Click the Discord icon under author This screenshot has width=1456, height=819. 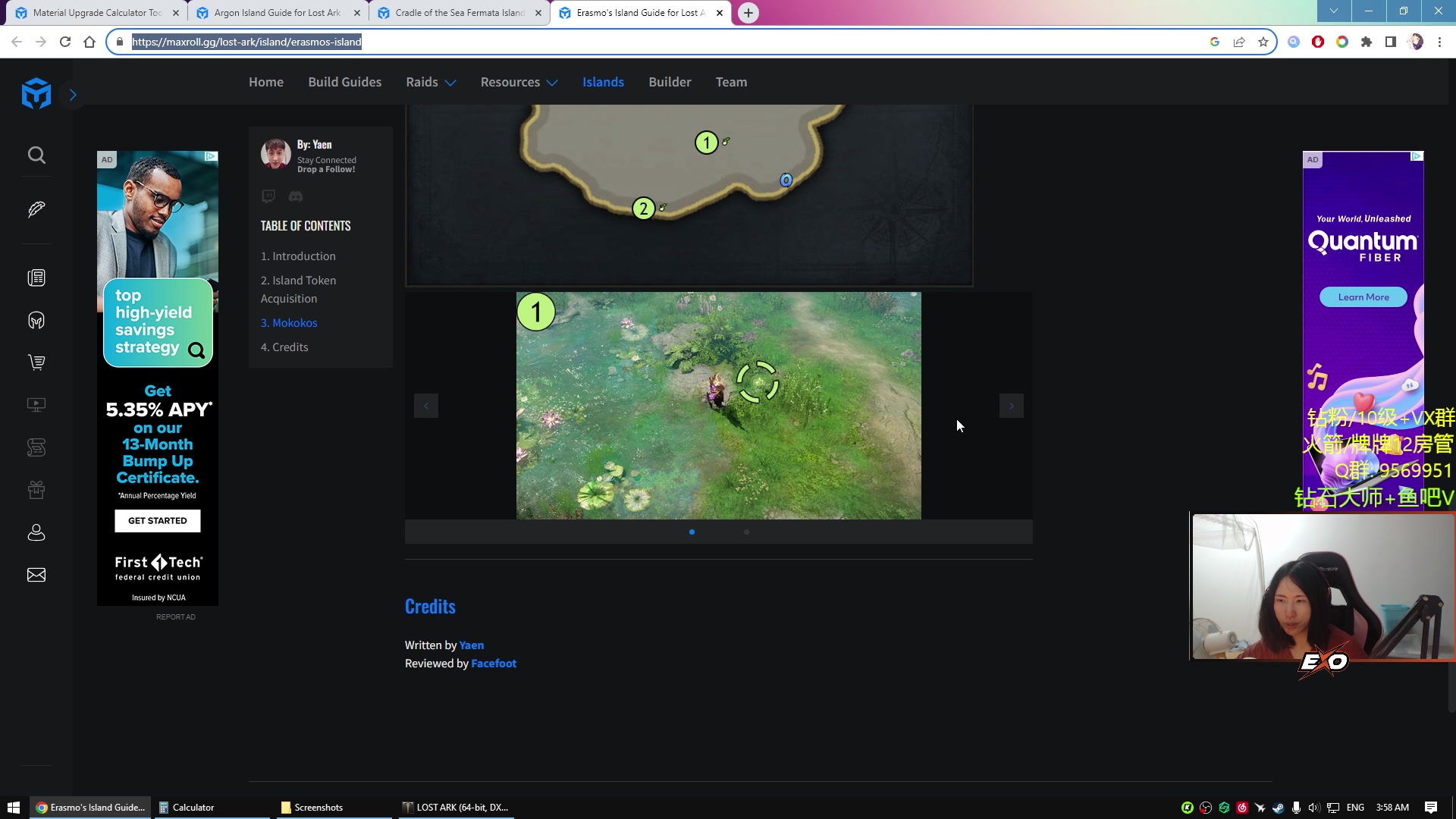point(296,196)
